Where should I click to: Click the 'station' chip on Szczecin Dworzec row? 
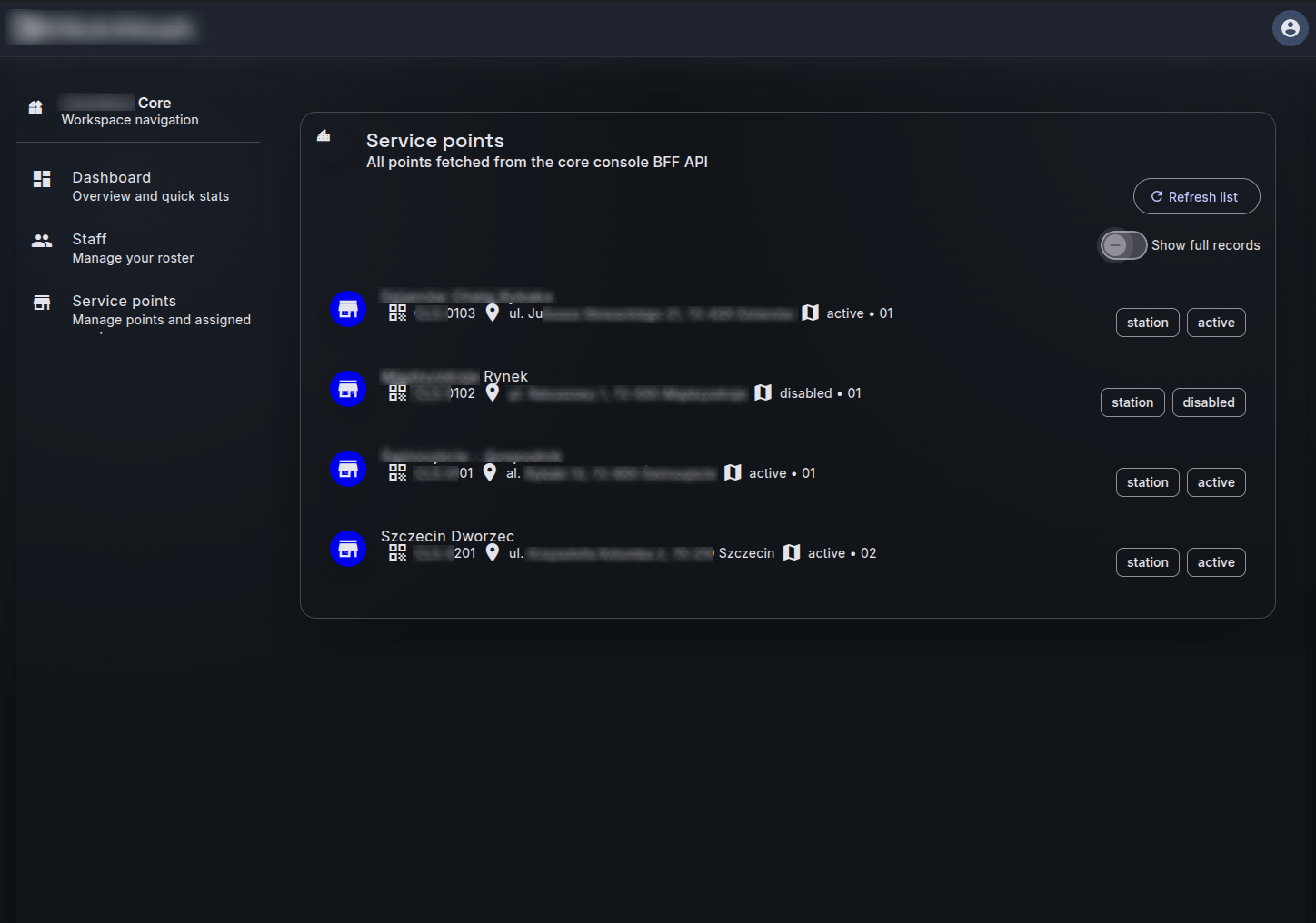pyautogui.click(x=1147, y=562)
